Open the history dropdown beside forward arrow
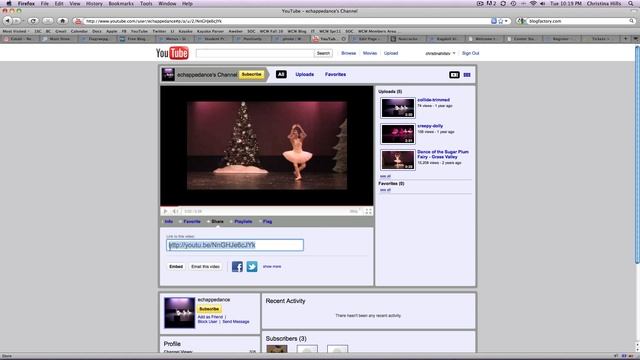The height and width of the screenshot is (360, 640). point(22,21)
